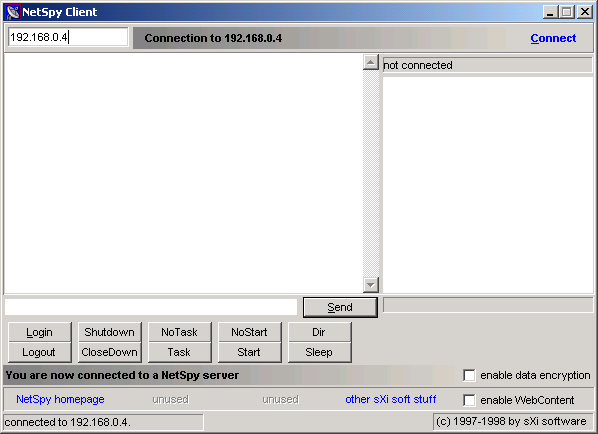598x434 pixels.
Task: Click the Sleep button
Action: [x=319, y=352]
